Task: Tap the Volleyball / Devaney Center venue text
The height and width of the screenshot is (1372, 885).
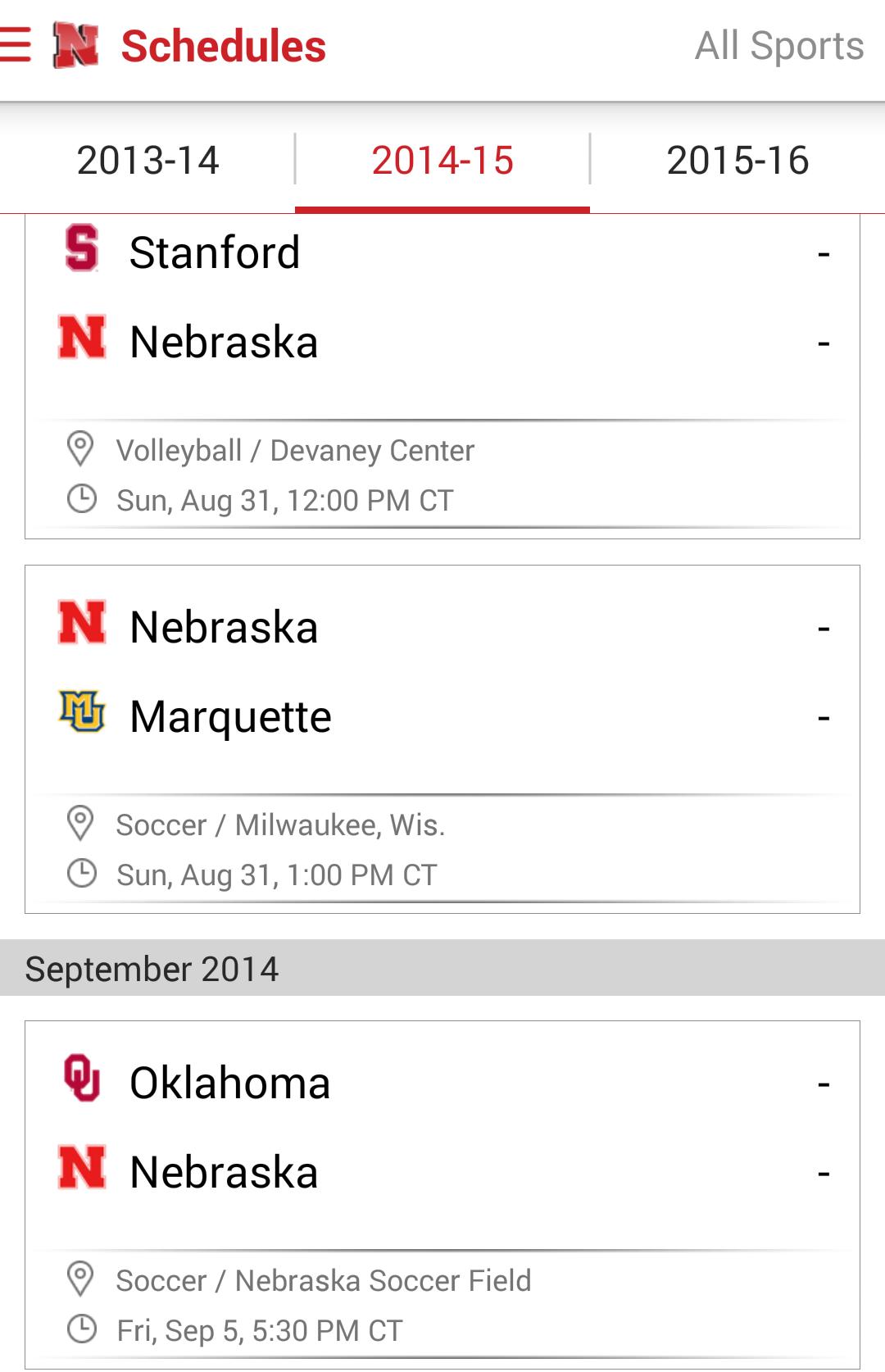Action: coord(295,450)
